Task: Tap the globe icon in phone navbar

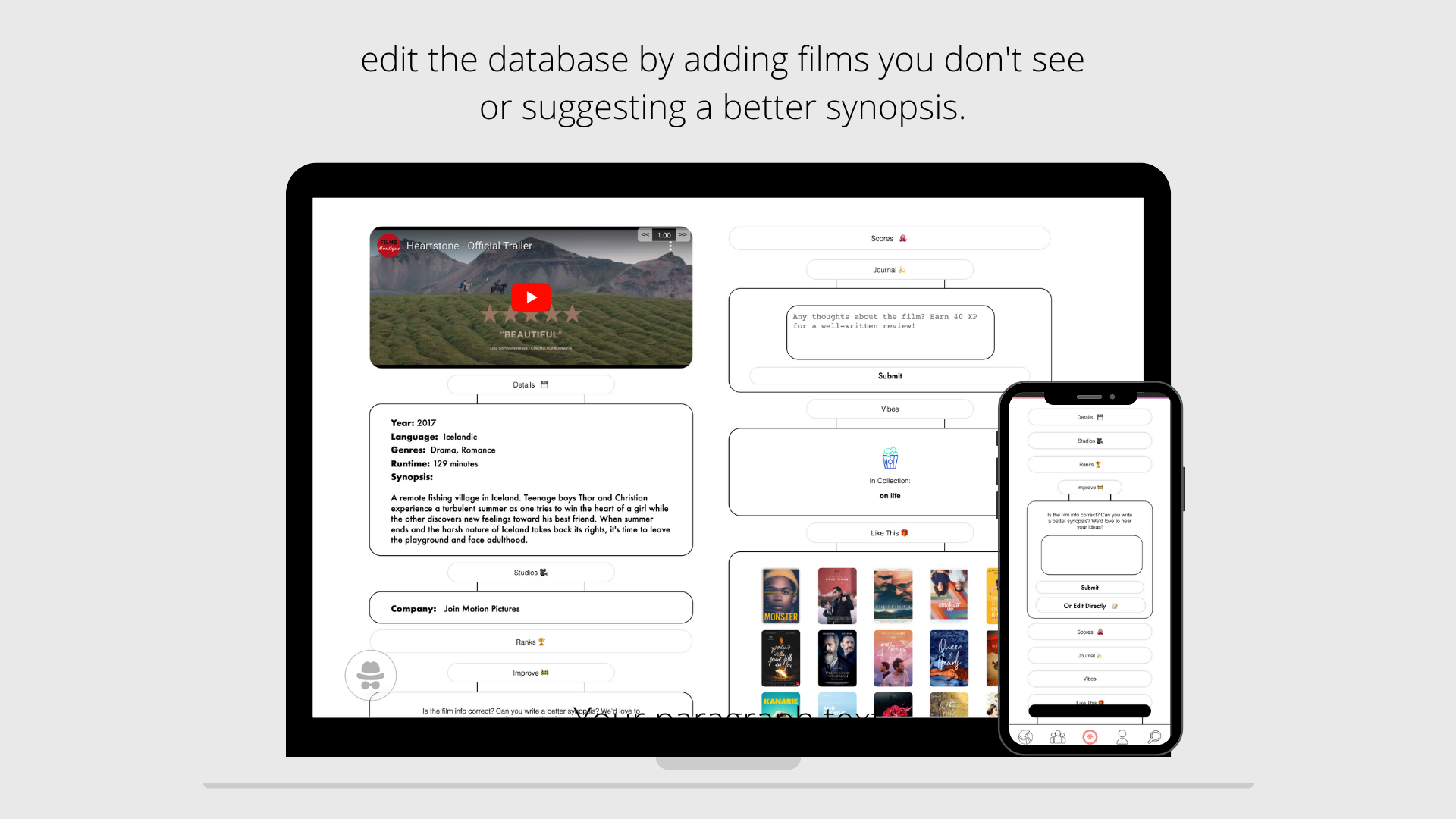Action: (1025, 737)
